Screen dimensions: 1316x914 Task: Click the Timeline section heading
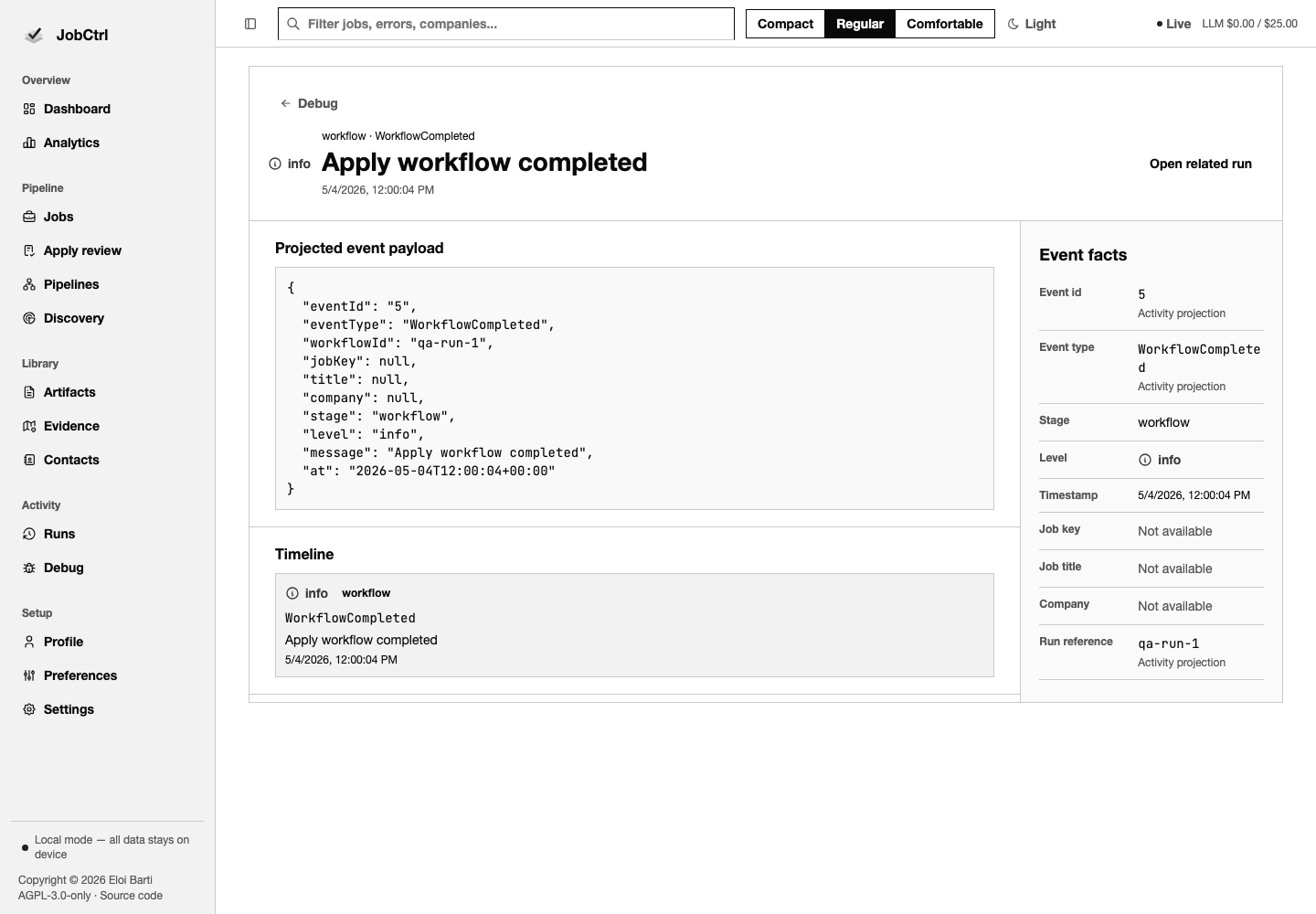point(304,554)
